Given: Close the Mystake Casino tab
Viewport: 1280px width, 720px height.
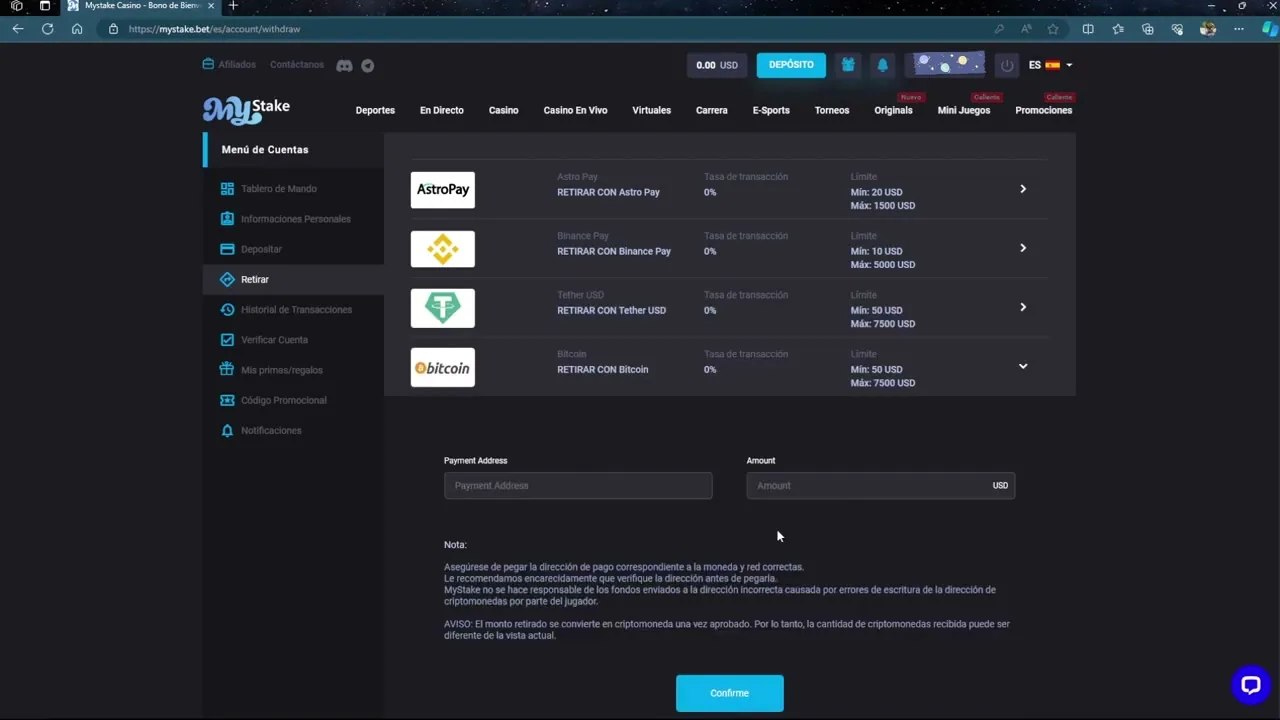Looking at the screenshot, I should 210,6.
